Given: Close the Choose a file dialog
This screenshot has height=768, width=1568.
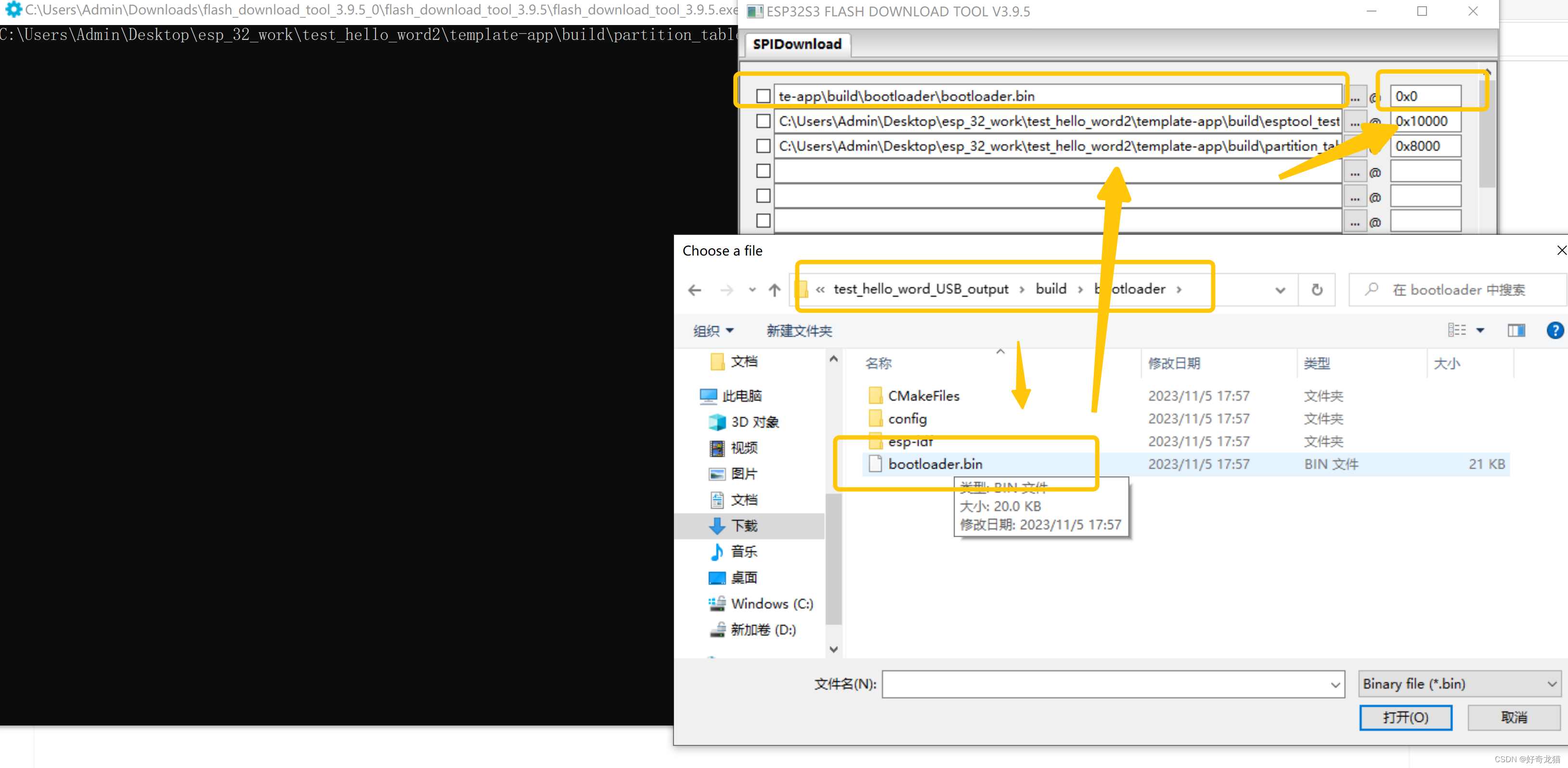Looking at the screenshot, I should [x=1561, y=251].
